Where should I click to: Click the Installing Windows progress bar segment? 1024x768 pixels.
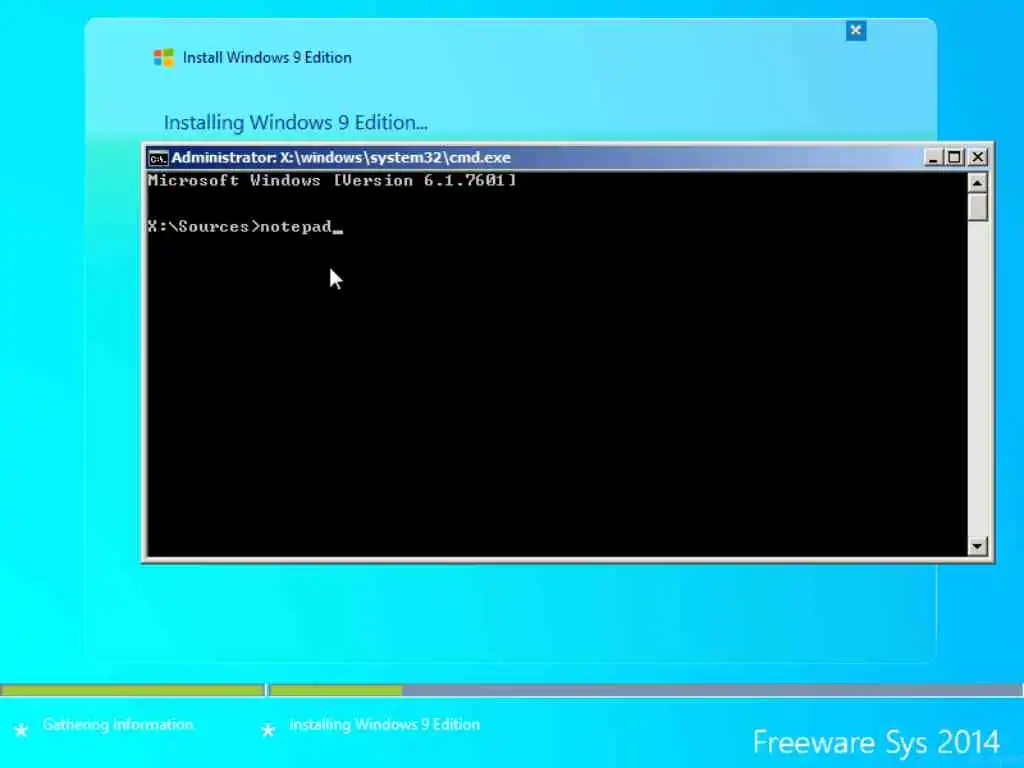[x=647, y=690]
